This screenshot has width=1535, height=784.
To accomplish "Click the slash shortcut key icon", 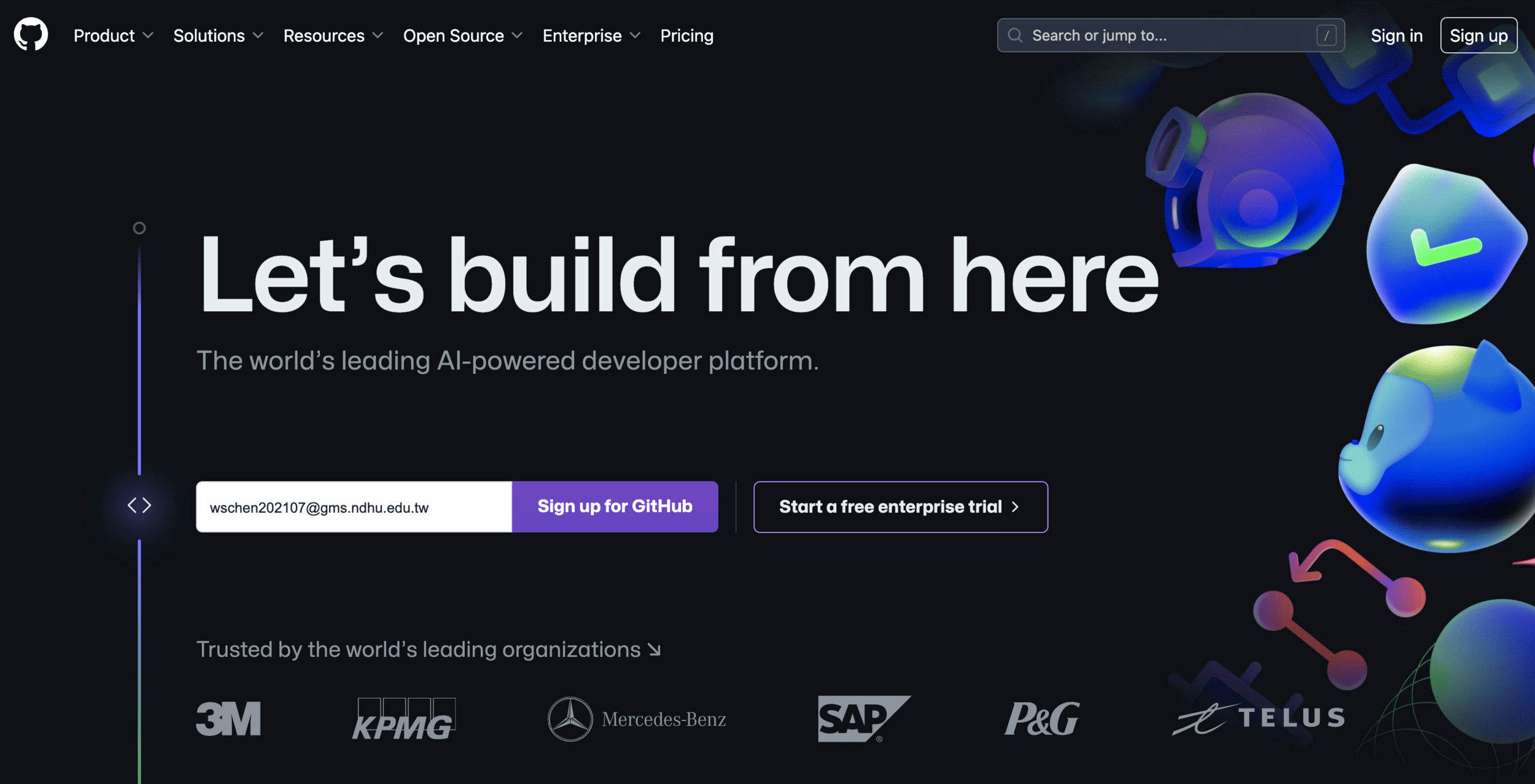I will pos(1326,36).
